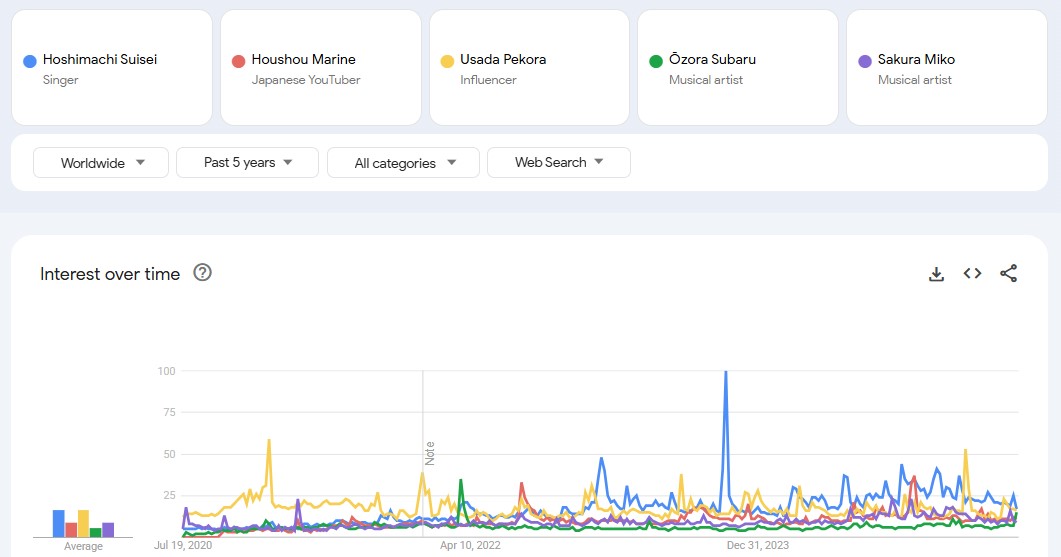The image size is (1061, 557).
Task: Click the Dec 31, 2023 axis label
Action: click(x=758, y=545)
